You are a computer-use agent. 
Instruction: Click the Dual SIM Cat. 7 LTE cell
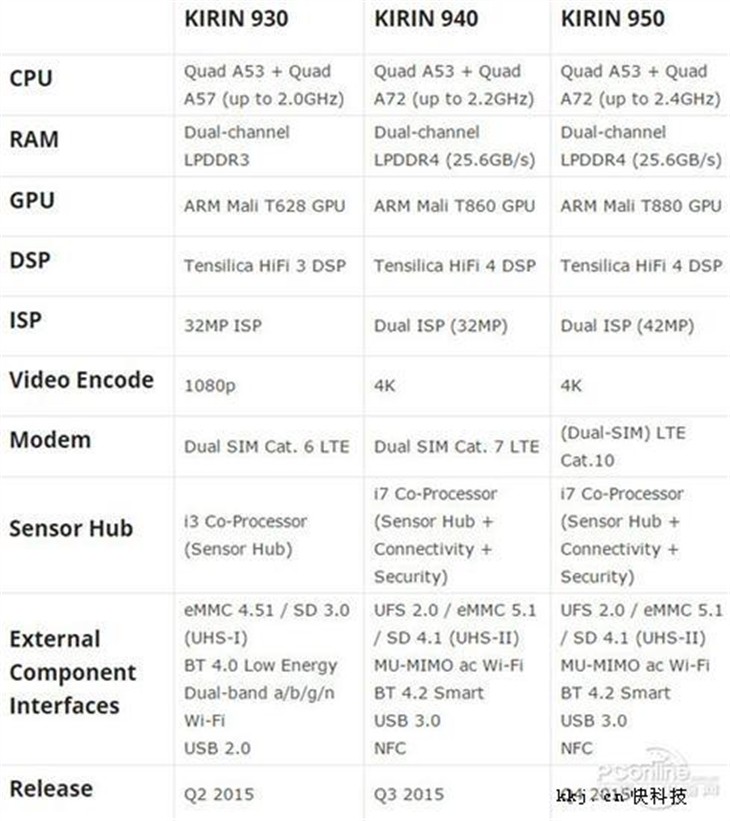pyautogui.click(x=456, y=447)
